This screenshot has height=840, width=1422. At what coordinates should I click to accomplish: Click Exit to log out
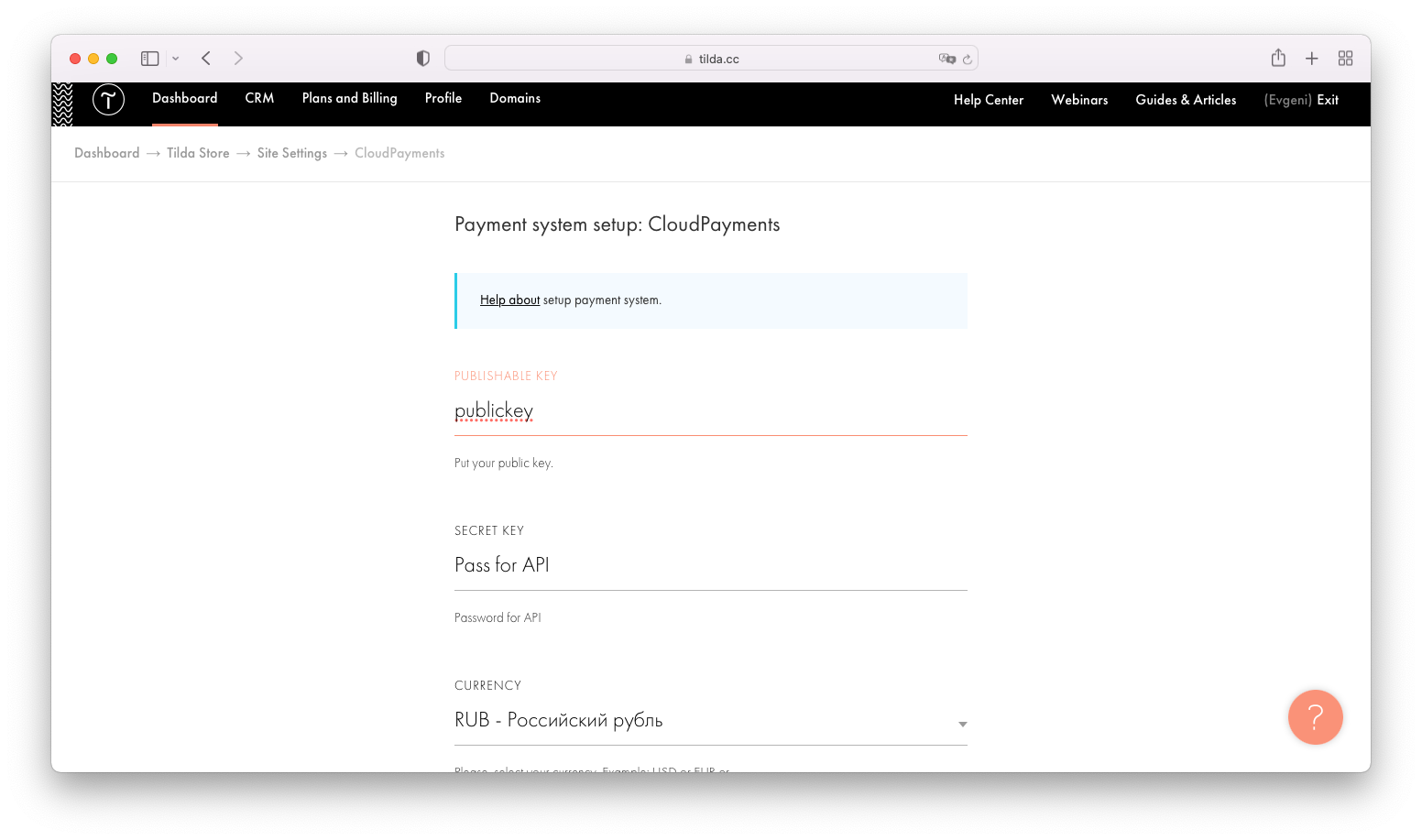pyautogui.click(x=1328, y=100)
